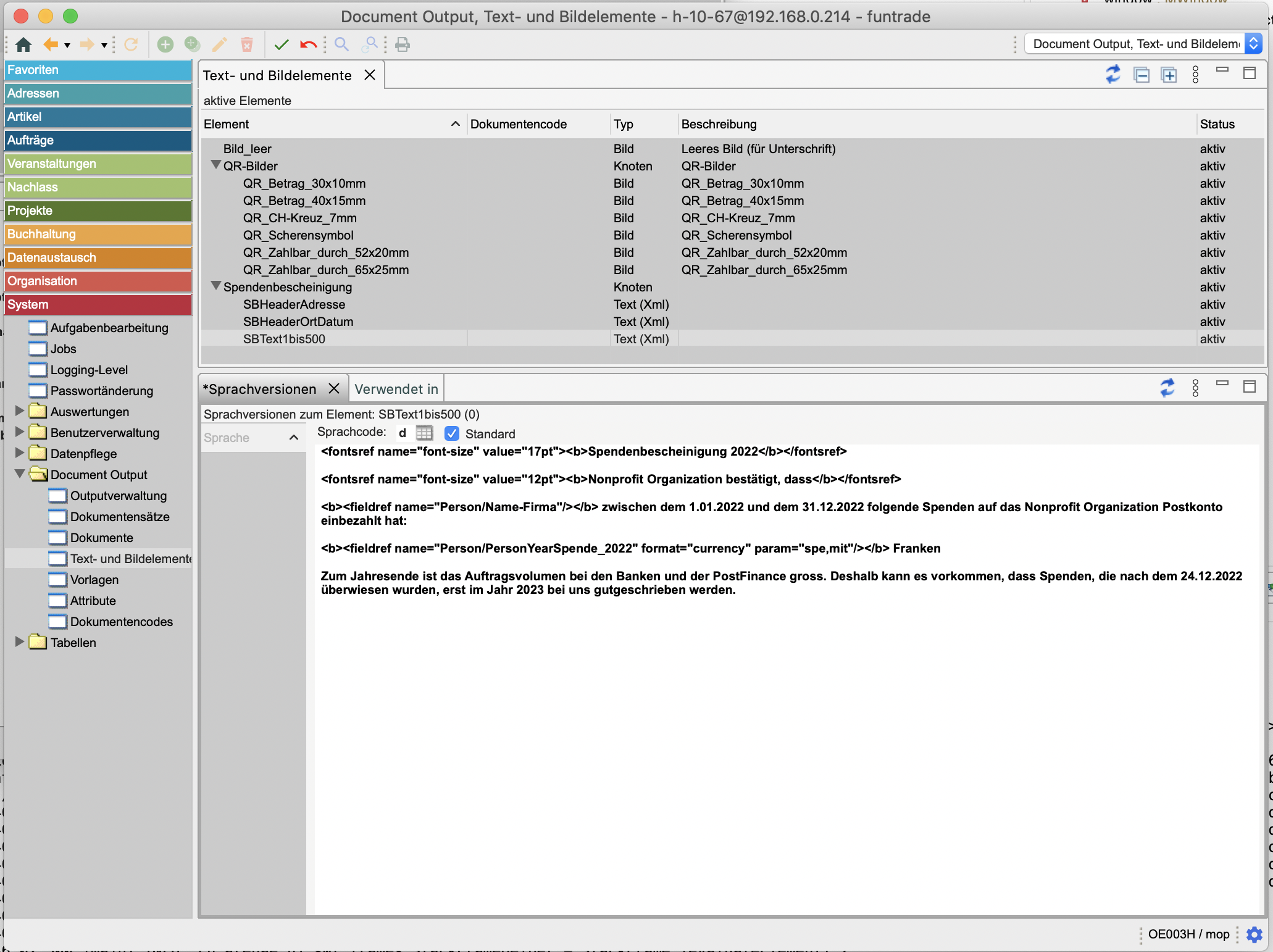Click the red undo arrow icon
This screenshot has width=1273, height=952.
[308, 44]
